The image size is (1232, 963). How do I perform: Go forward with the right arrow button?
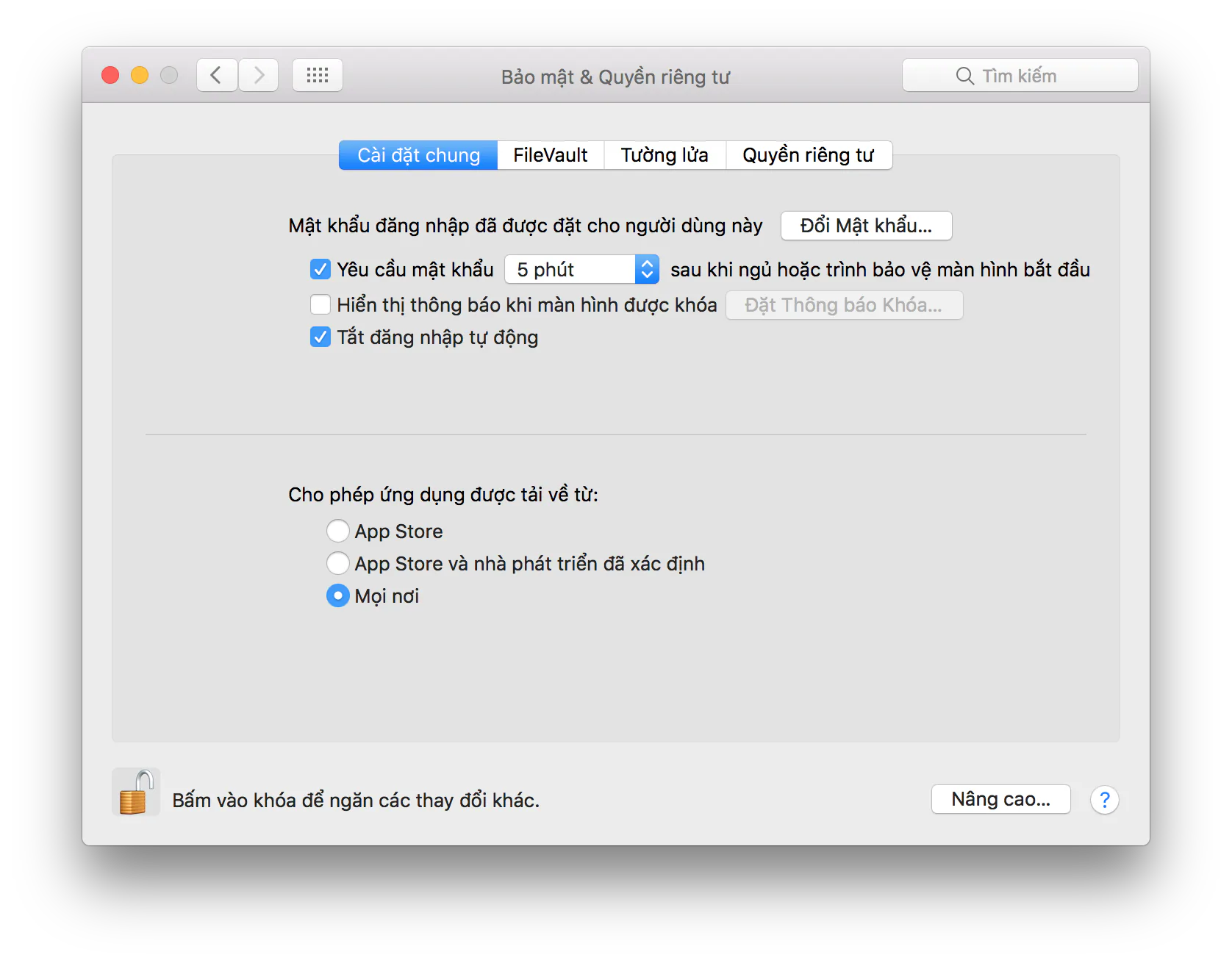click(x=259, y=75)
